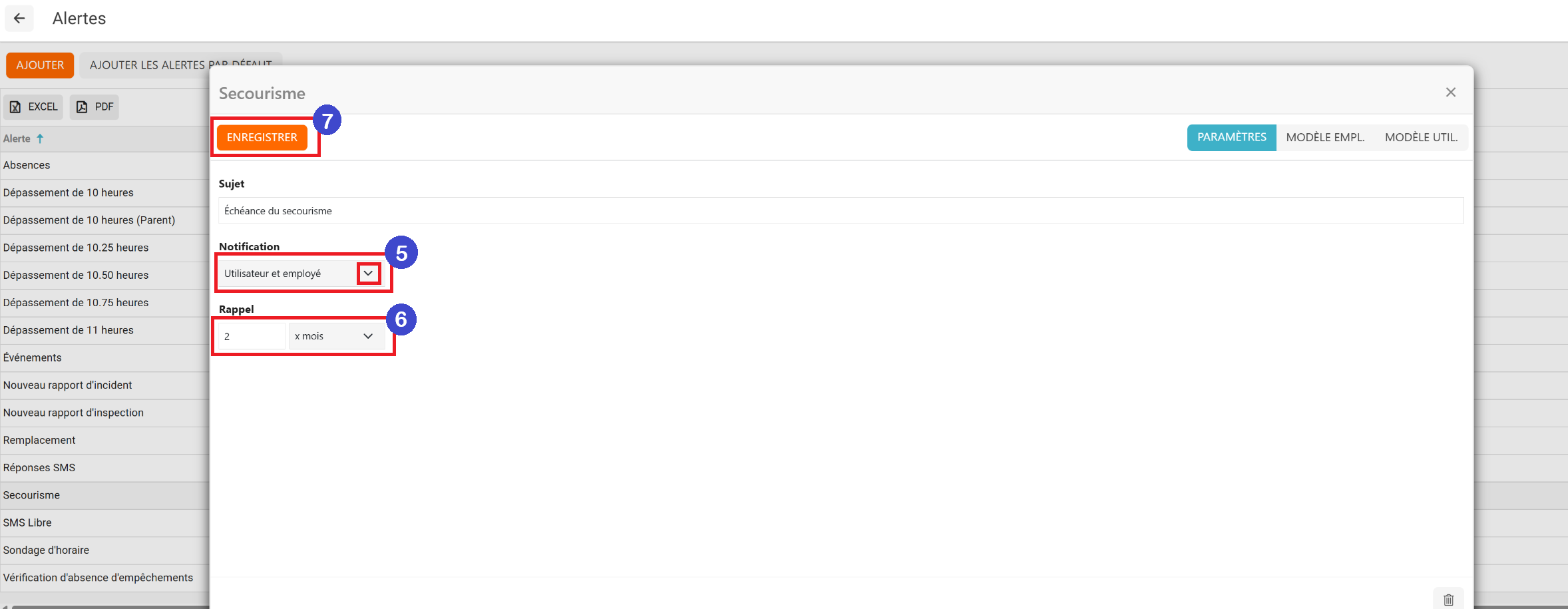1568x609 pixels.
Task: Open the Réponses SMS alert
Action: pyautogui.click(x=39, y=468)
